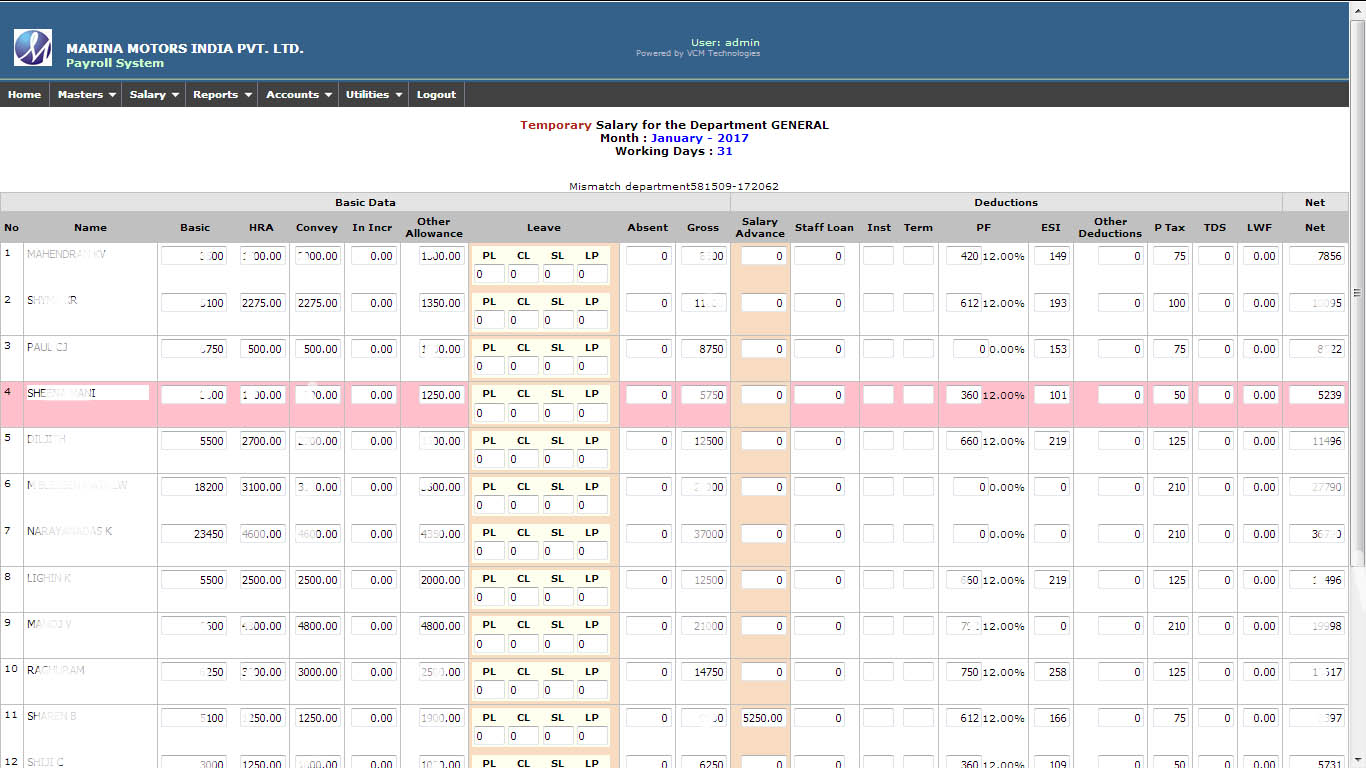The image size is (1366, 768).
Task: Click Logout in the navigation bar
Action: click(436, 95)
